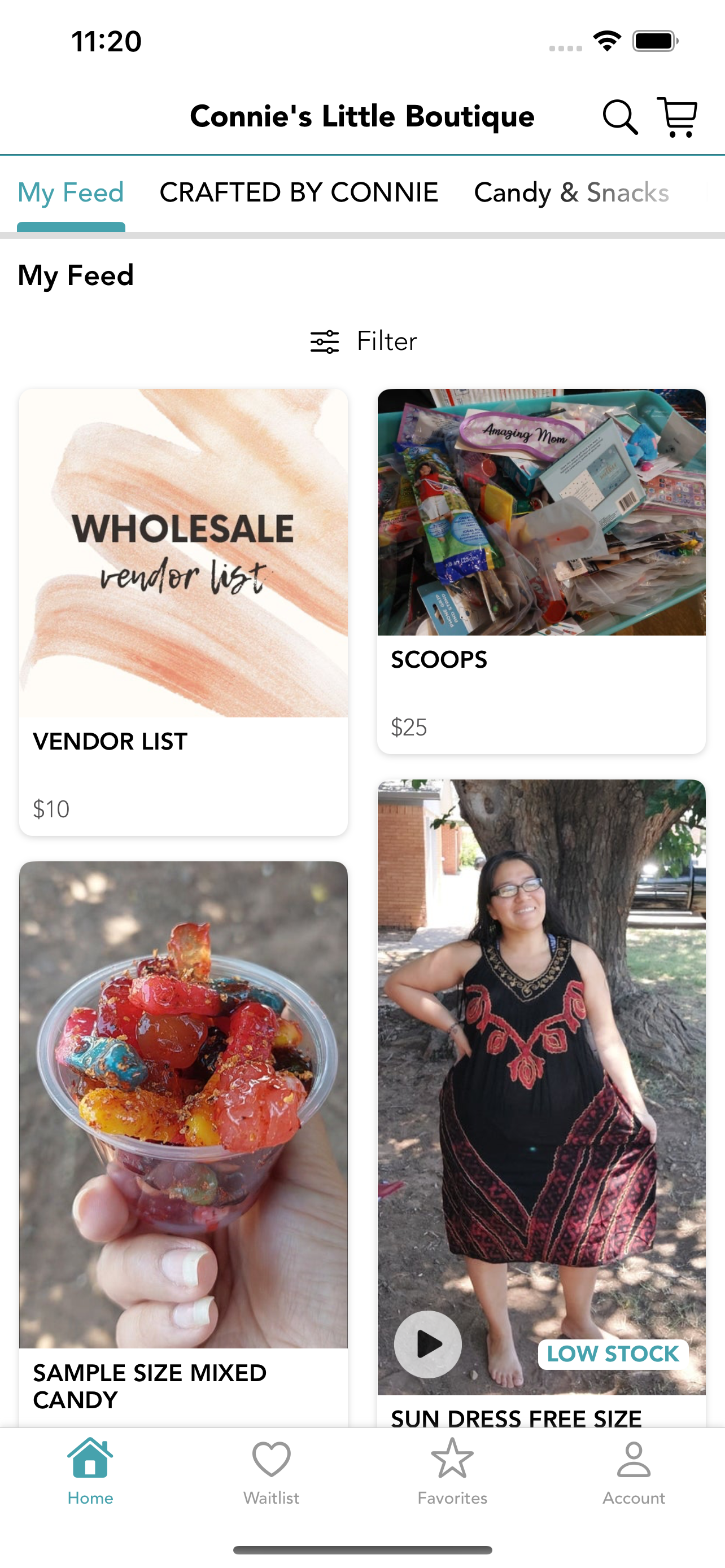Select the SCOOPS $25 price
This screenshot has height=1568, width=725.
click(x=409, y=728)
